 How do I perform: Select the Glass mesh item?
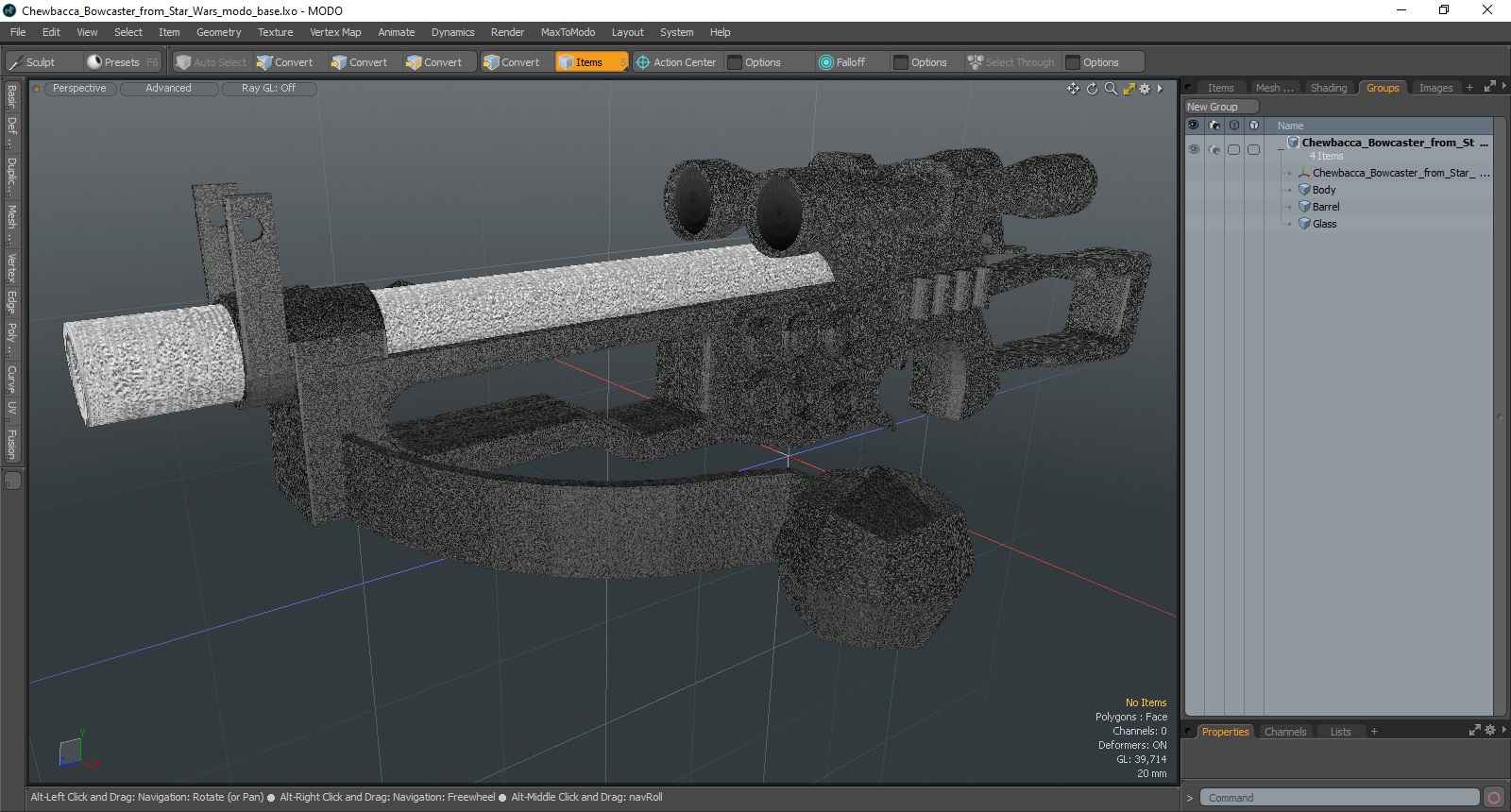click(x=1324, y=224)
